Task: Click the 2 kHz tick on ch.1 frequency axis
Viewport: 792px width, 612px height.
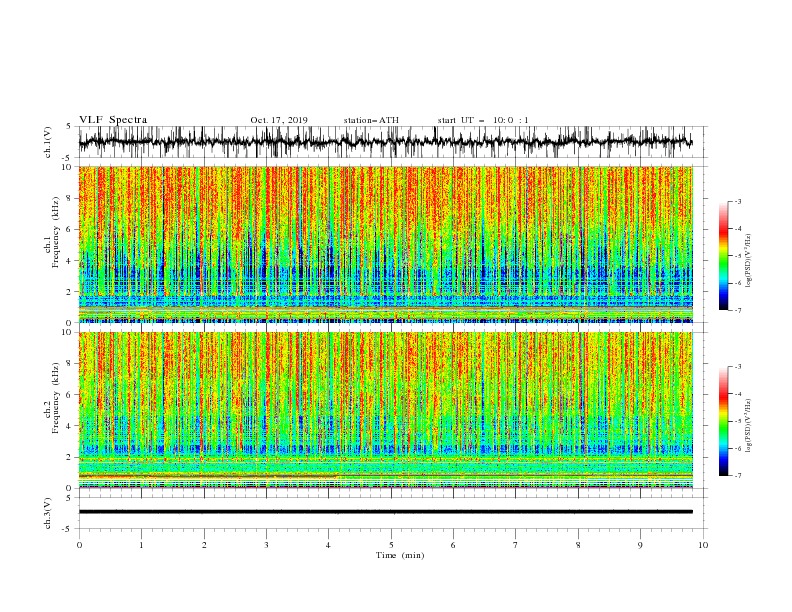Action: click(x=70, y=292)
